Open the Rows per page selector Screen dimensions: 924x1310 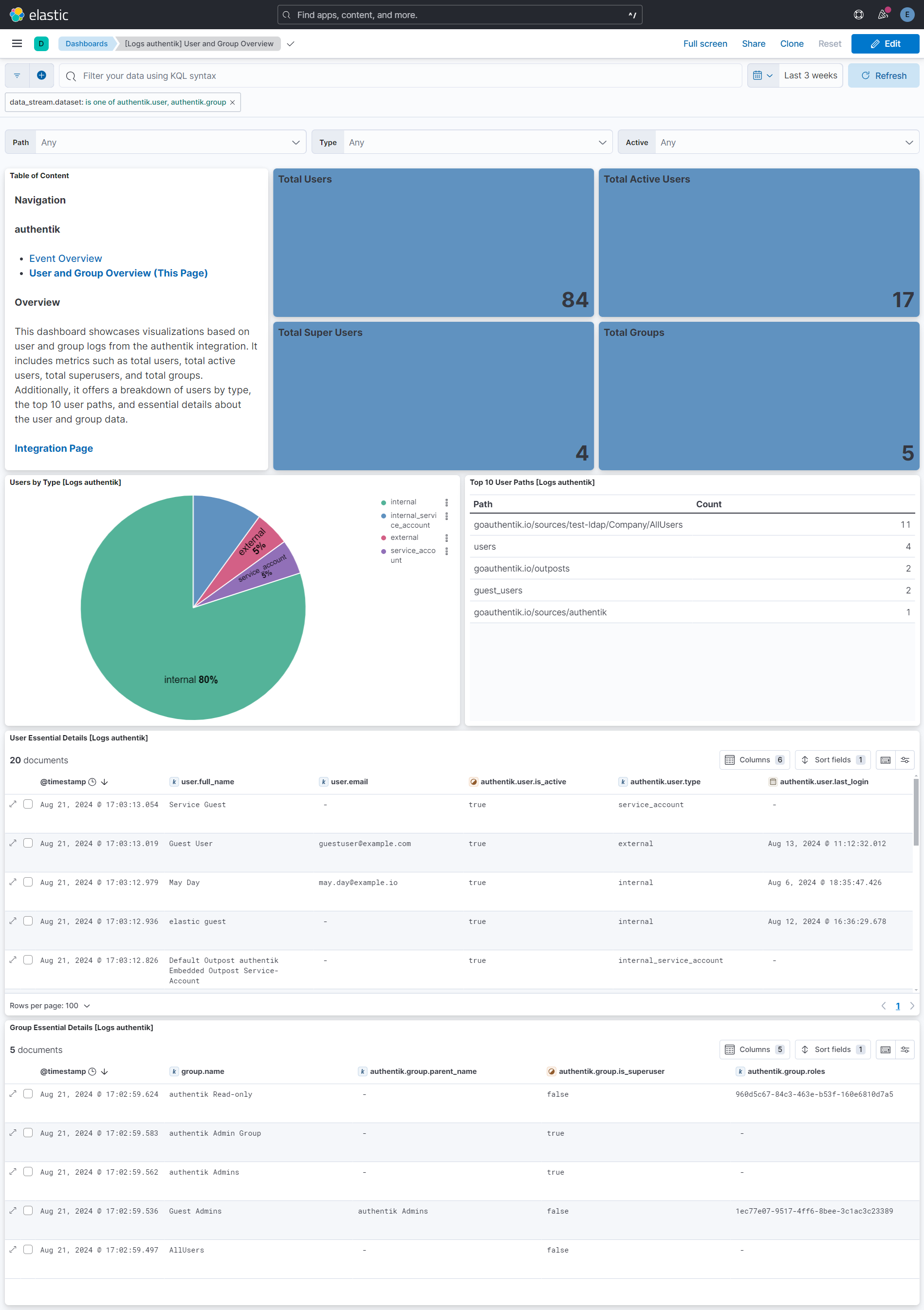[50, 1005]
